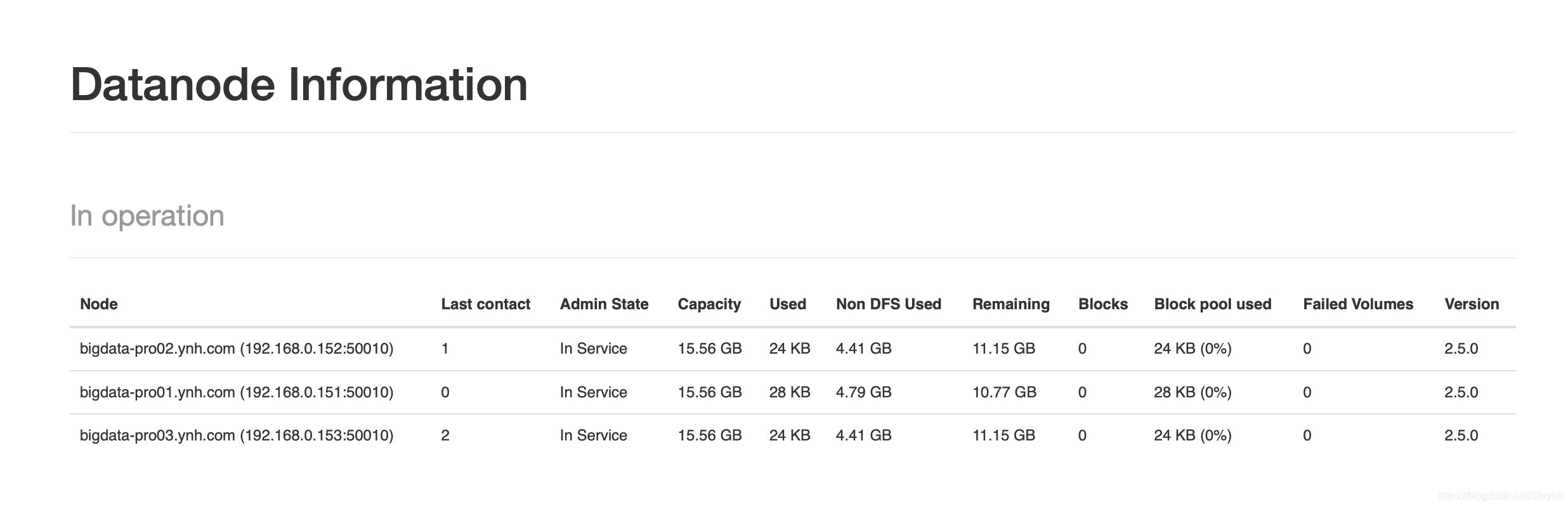Click Non DFS Used 4.79 GB for pro01
This screenshot has width=1568, height=507.
click(x=864, y=392)
